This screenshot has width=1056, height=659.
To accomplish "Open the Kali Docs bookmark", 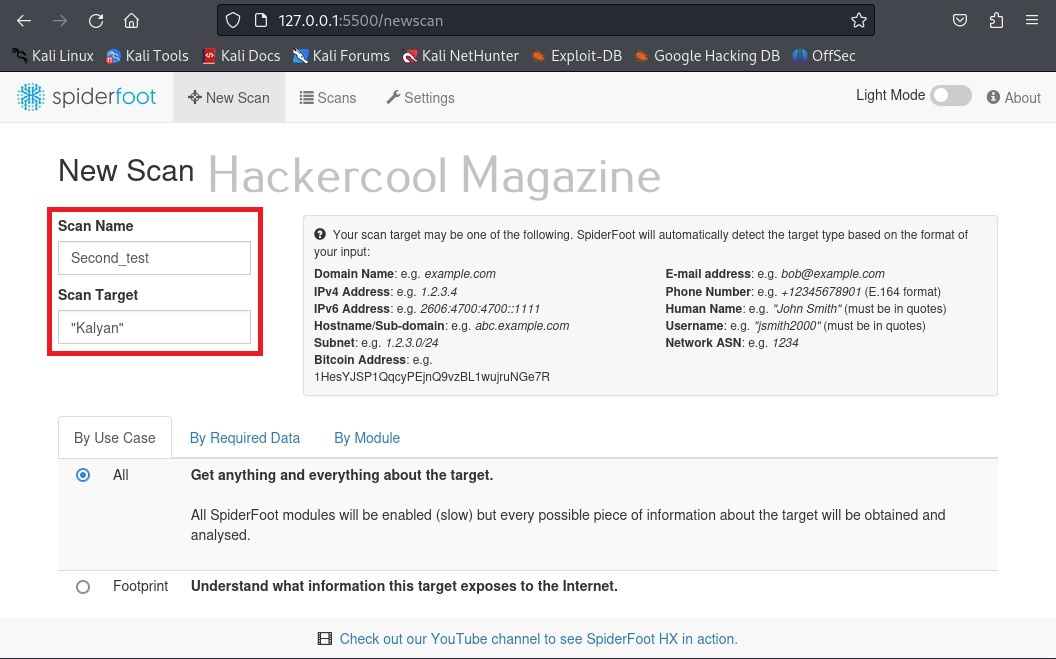I will [x=241, y=56].
